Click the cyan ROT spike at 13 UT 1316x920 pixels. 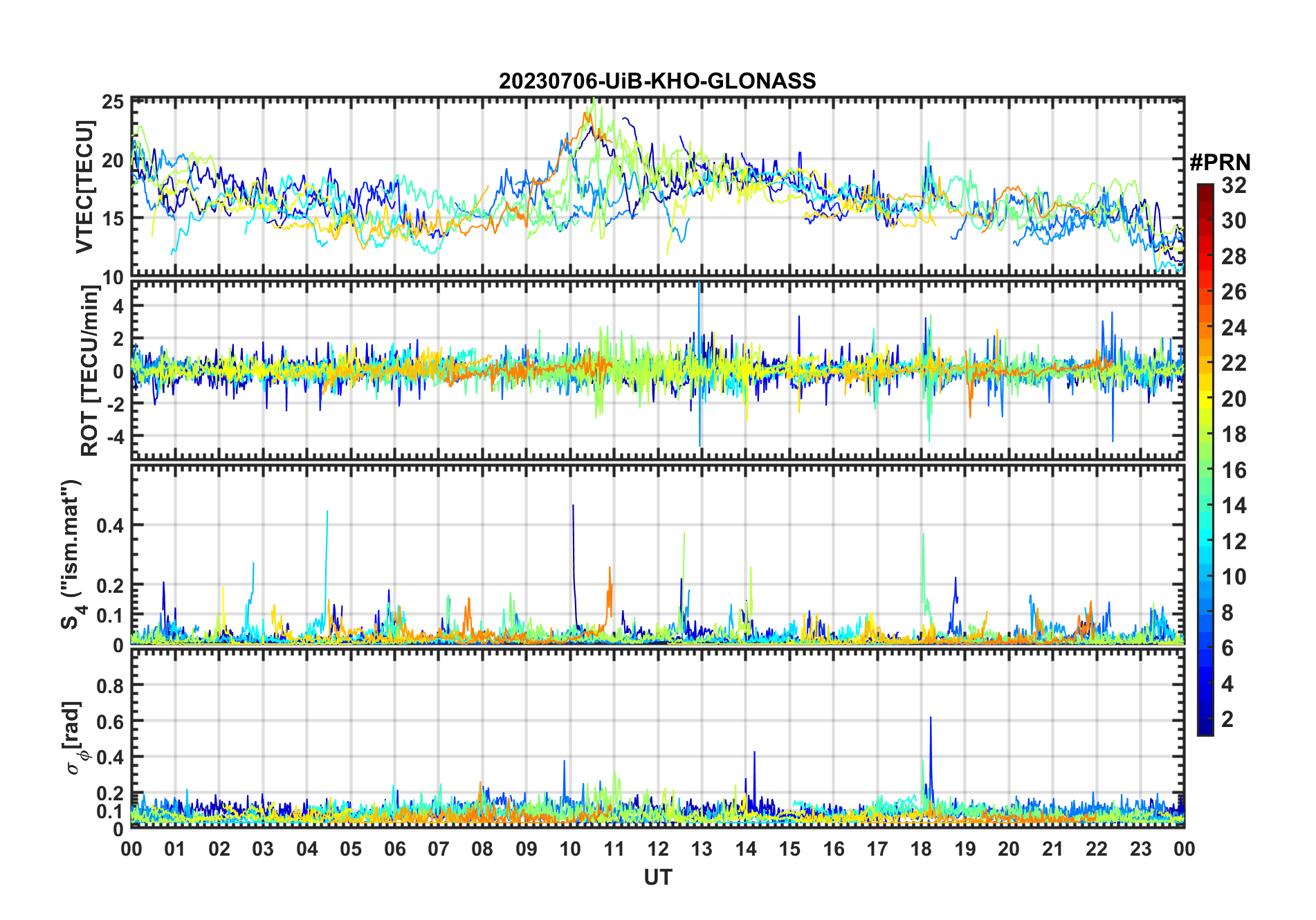coord(700,363)
